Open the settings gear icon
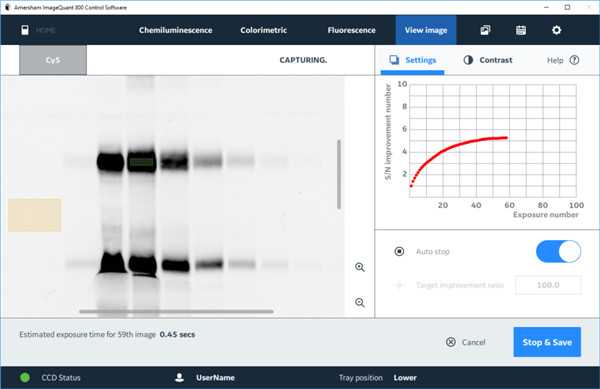The height and width of the screenshot is (389, 600). pos(556,30)
